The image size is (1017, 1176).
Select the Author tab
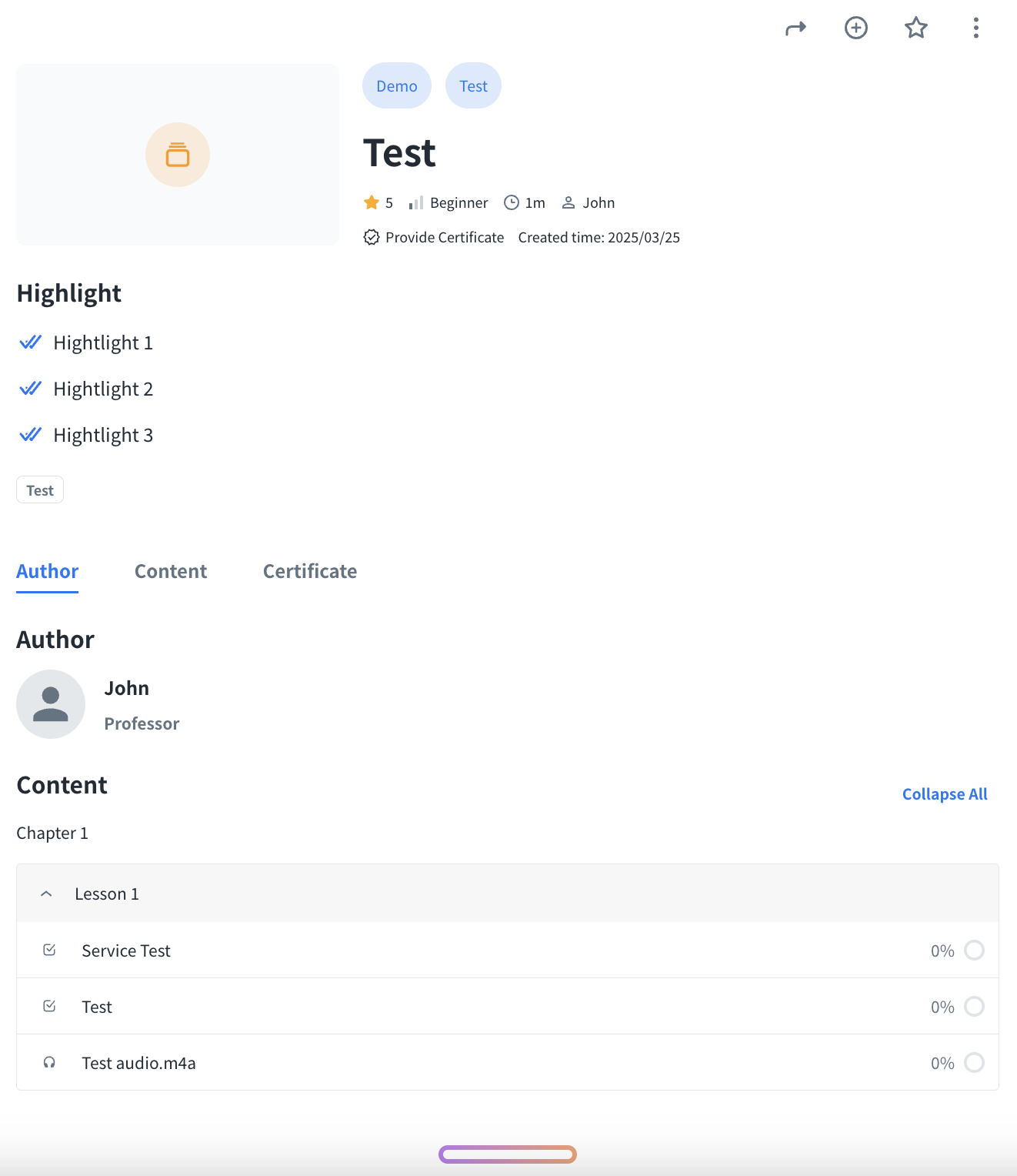[48, 572]
